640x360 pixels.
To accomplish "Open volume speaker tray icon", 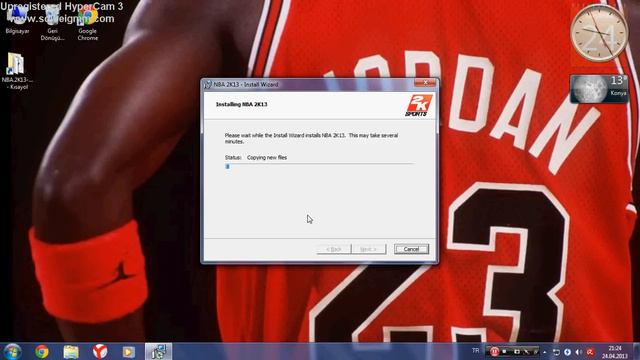I will coord(579,352).
